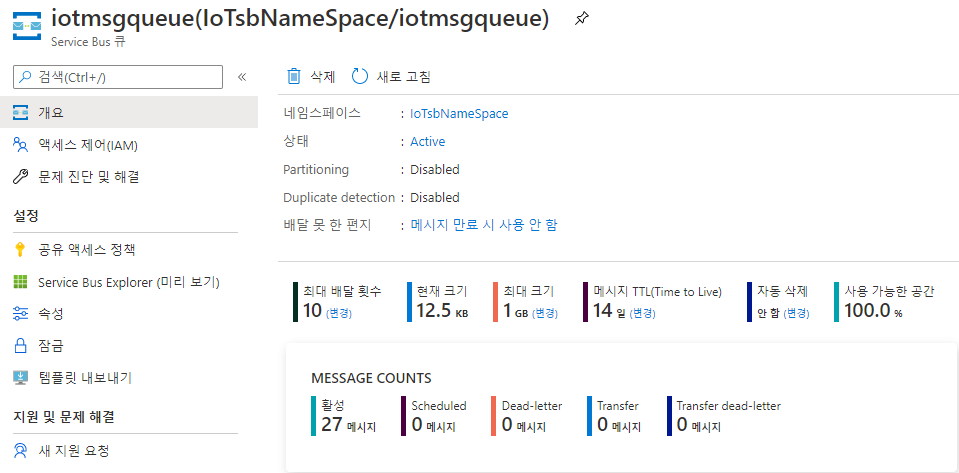Image resolution: width=959 pixels, height=473 pixels.
Task: Click the Service Bus queue icon beside title
Action: pos(28,26)
